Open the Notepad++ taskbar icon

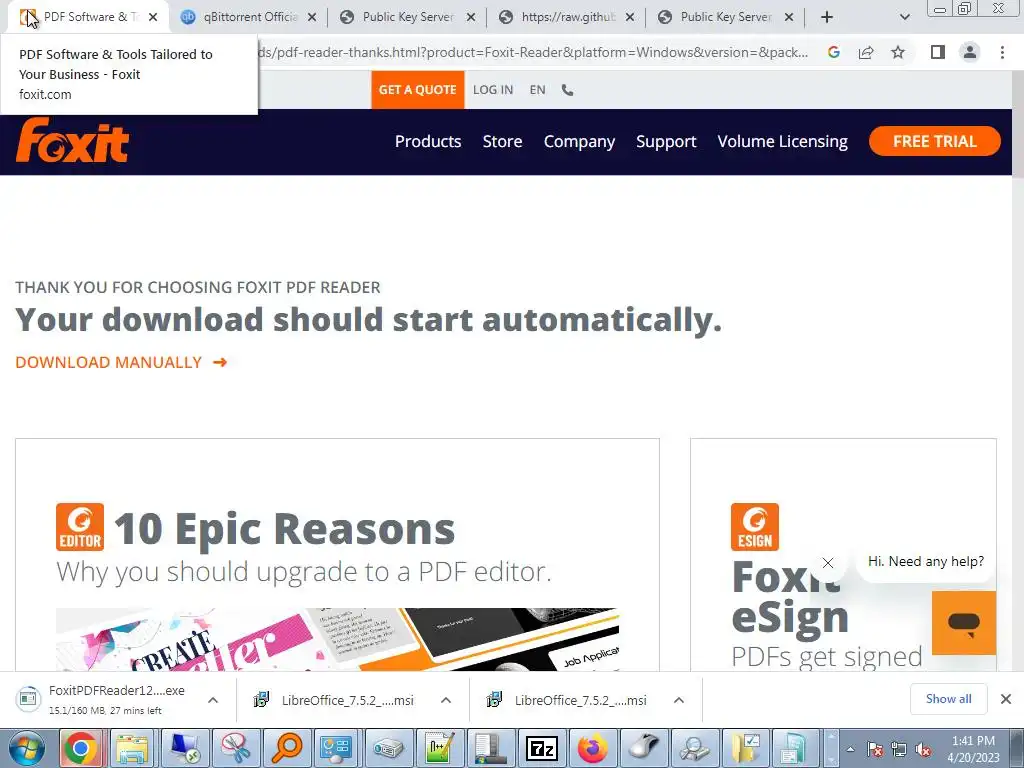pyautogui.click(x=440, y=748)
